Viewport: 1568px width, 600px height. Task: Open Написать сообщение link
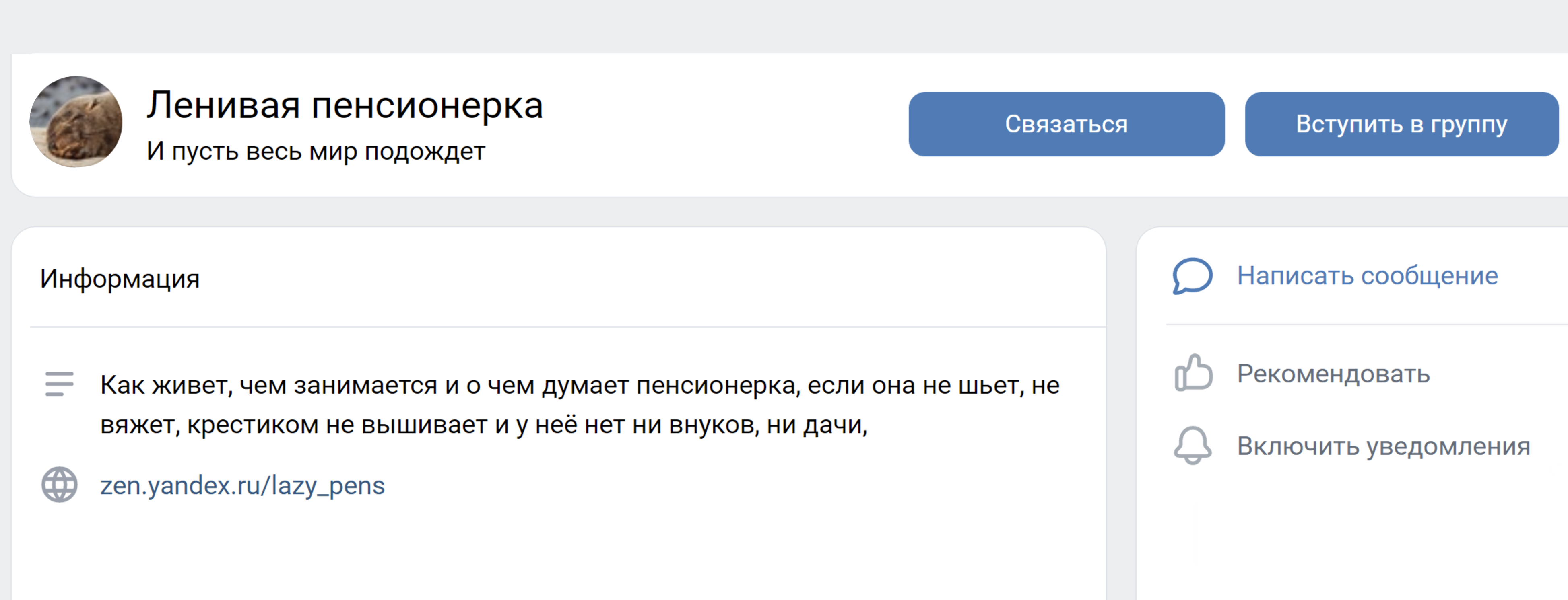click(x=1367, y=275)
